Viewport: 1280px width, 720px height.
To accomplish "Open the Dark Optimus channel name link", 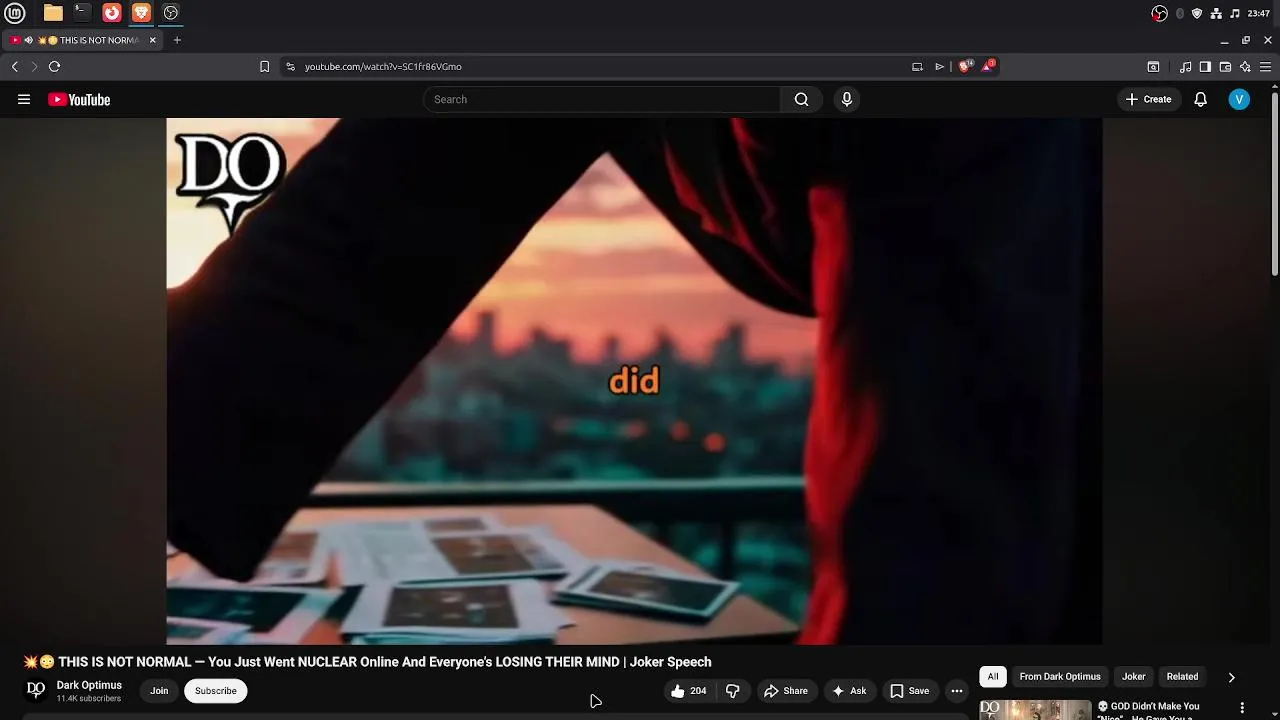I will point(89,685).
